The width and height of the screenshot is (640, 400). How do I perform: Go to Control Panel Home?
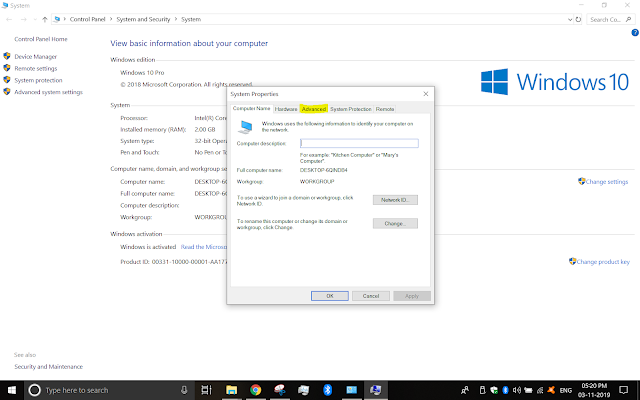41,39
